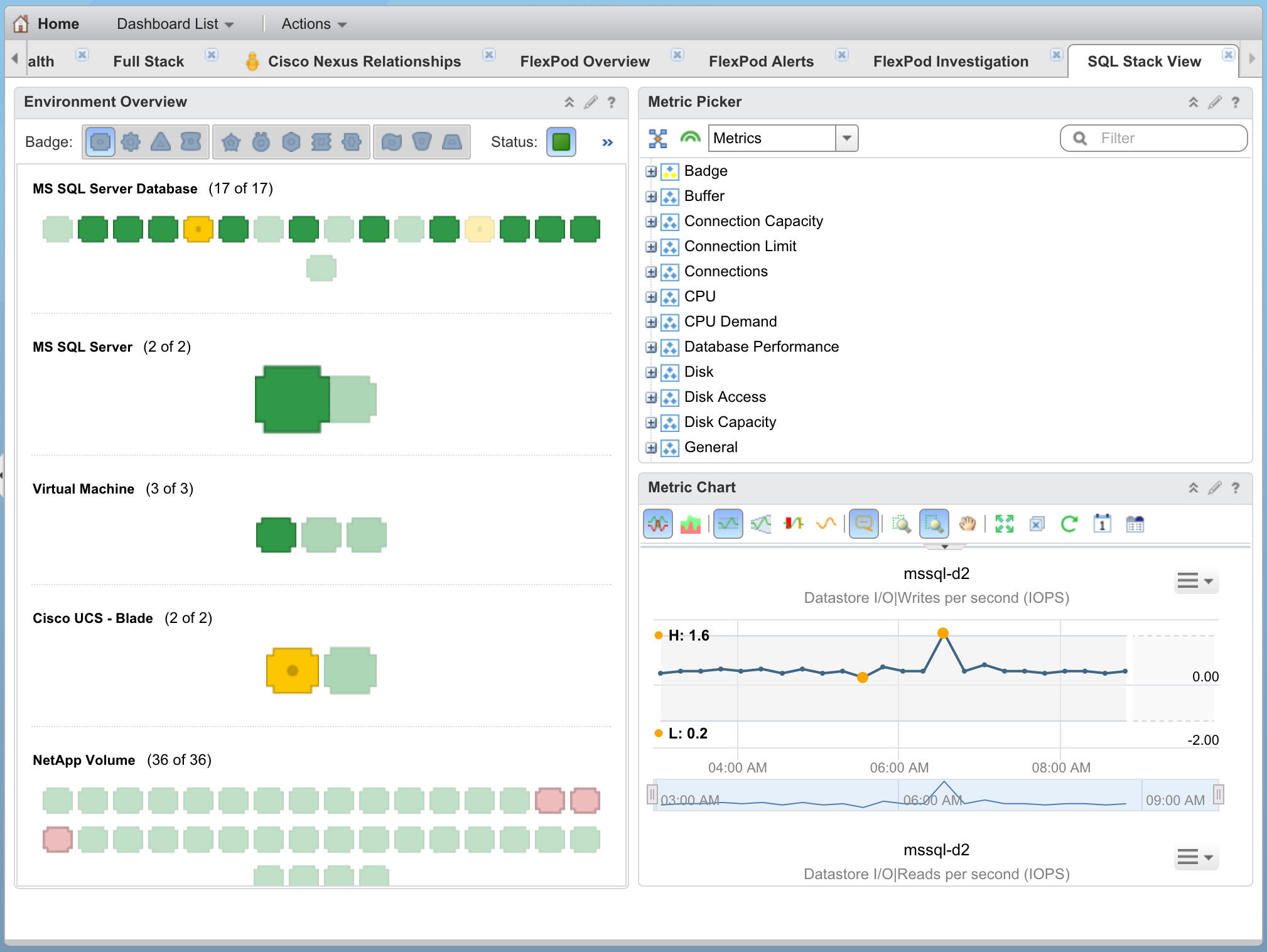The height and width of the screenshot is (952, 1267).
Task: Select the Time Remaining badge icon
Action: tap(261, 142)
